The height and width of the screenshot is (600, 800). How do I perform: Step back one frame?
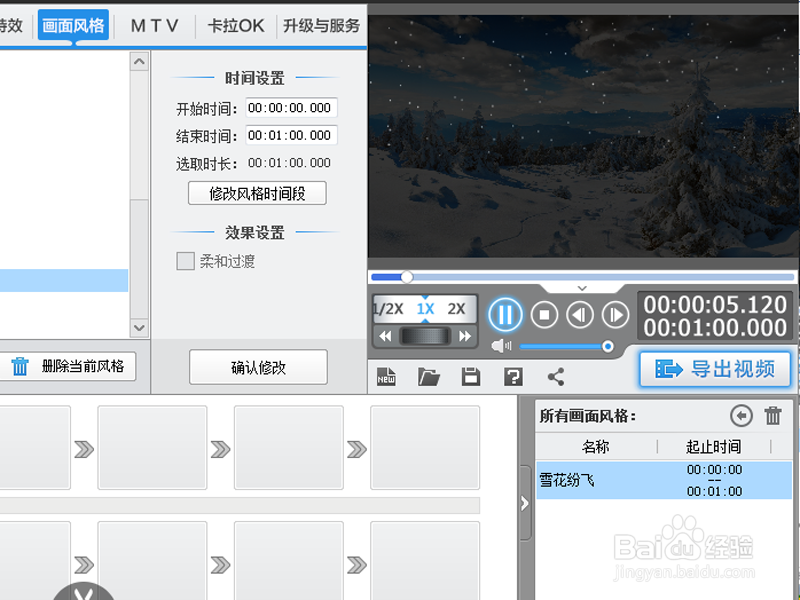580,315
